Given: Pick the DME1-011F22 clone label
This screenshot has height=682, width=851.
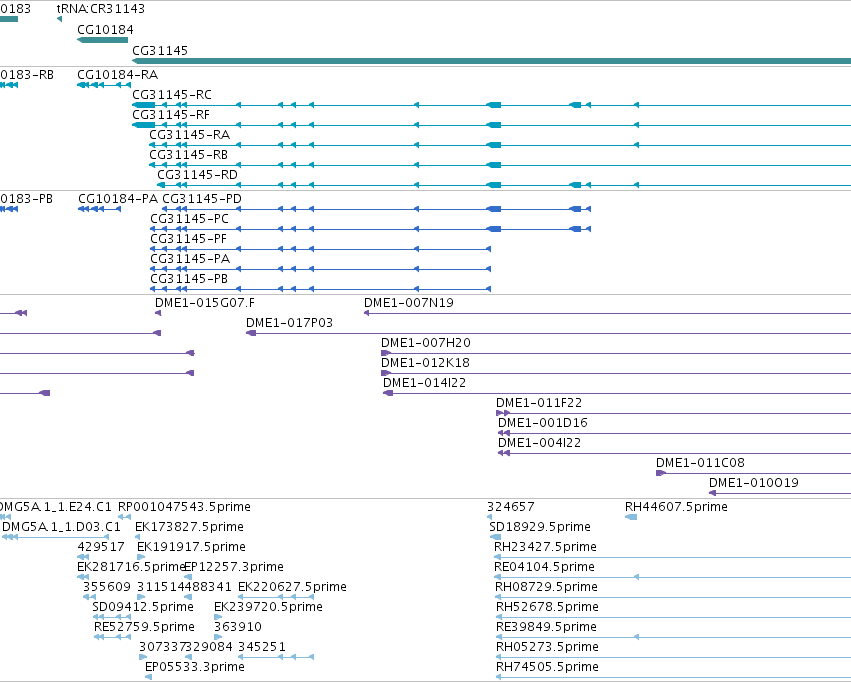Looking at the screenshot, I should click(539, 404).
